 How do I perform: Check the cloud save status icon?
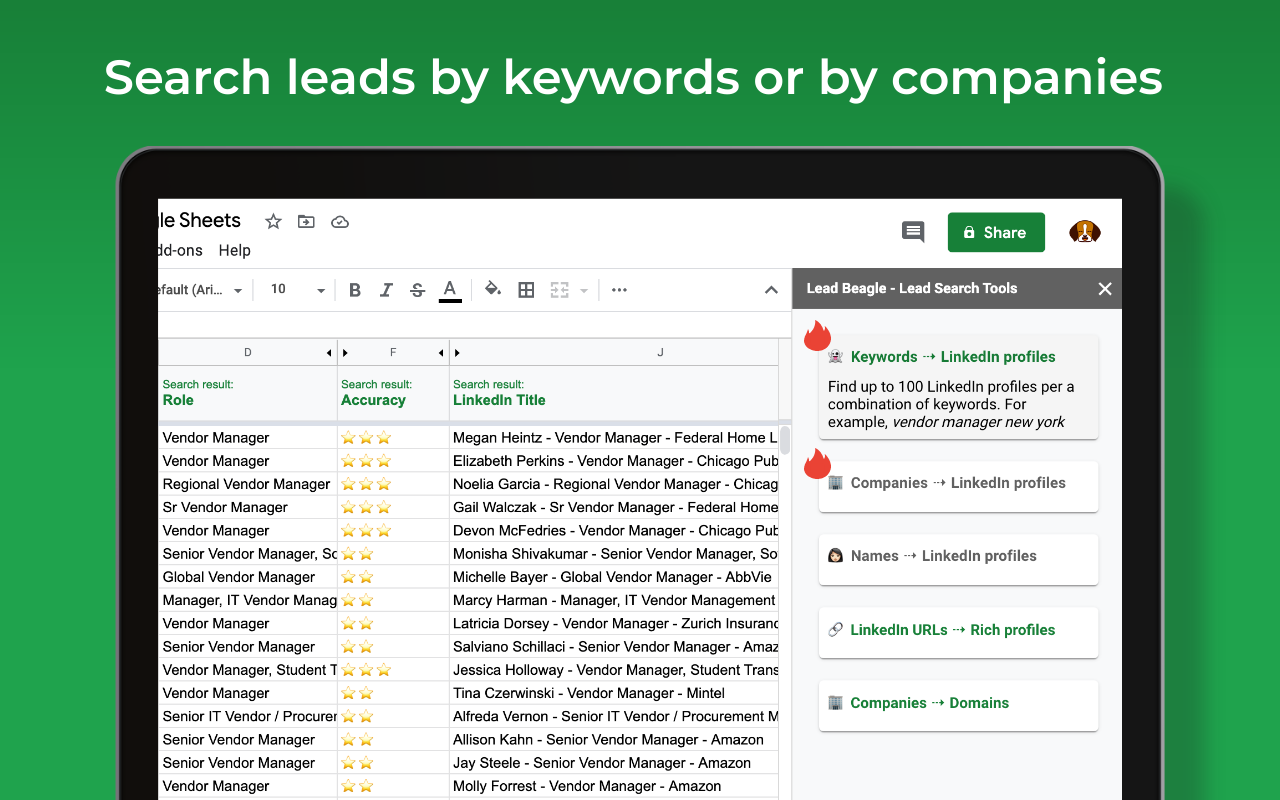pos(340,222)
